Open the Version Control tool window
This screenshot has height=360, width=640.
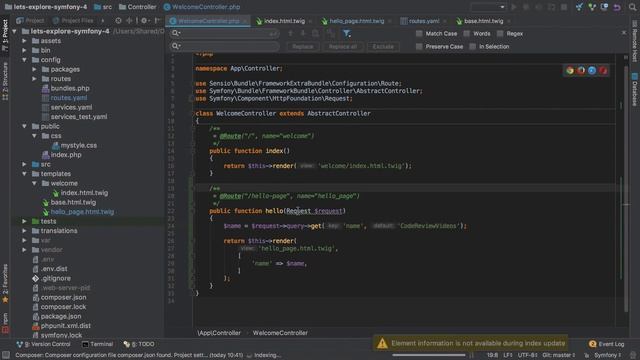coord(43,344)
